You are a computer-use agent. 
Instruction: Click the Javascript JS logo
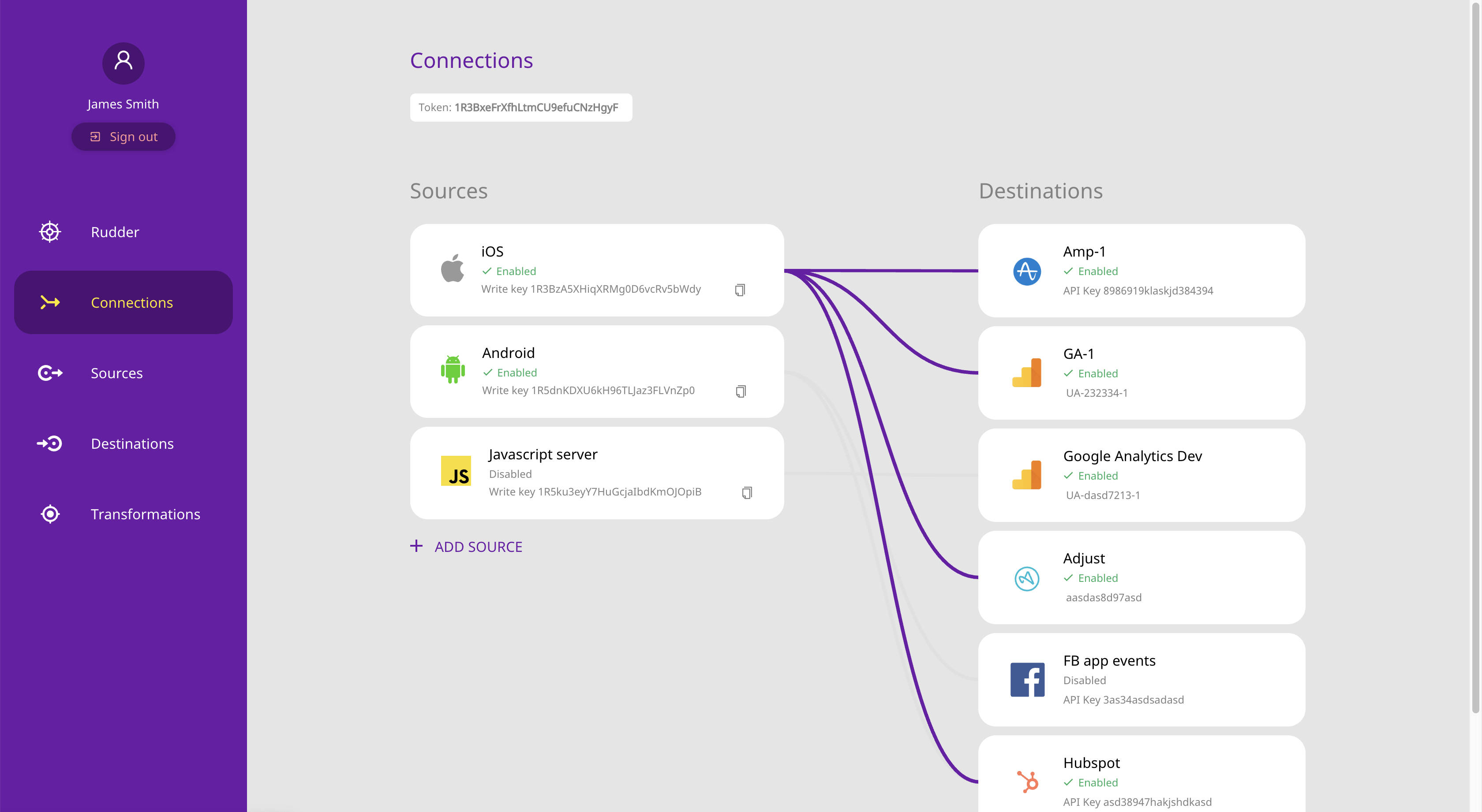pyautogui.click(x=456, y=471)
